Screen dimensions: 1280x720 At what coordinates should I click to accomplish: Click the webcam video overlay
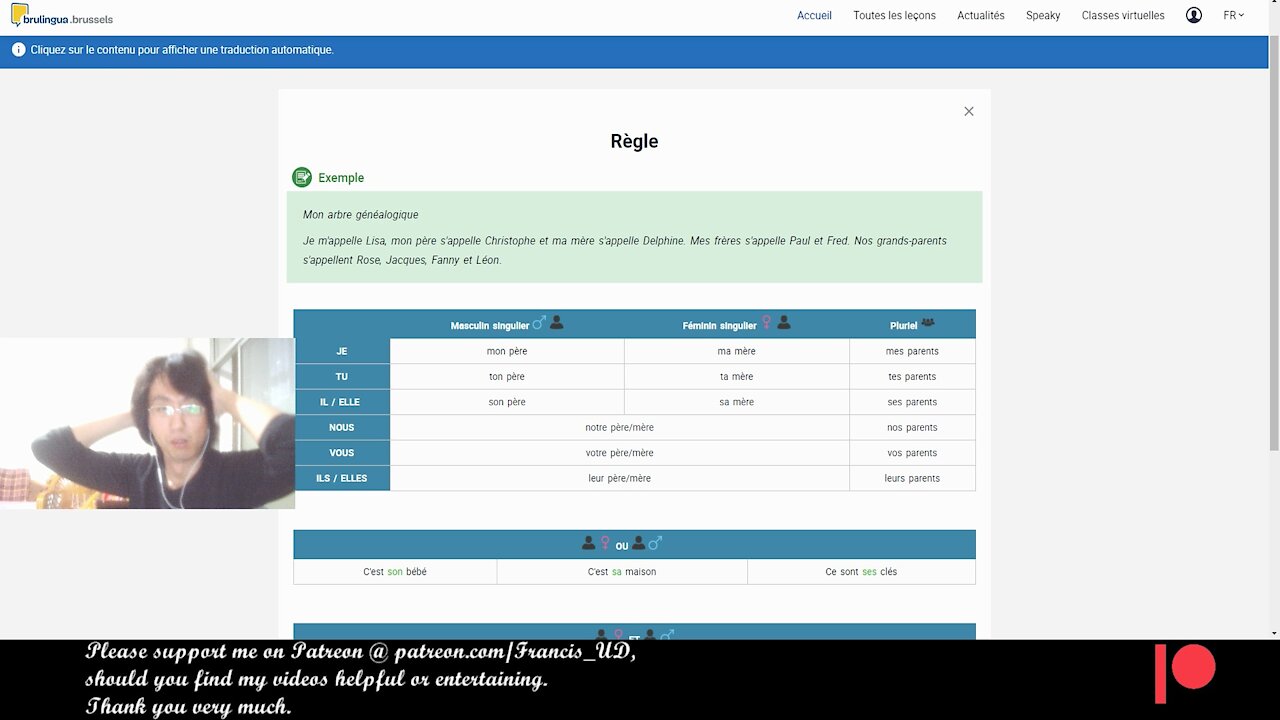147,424
